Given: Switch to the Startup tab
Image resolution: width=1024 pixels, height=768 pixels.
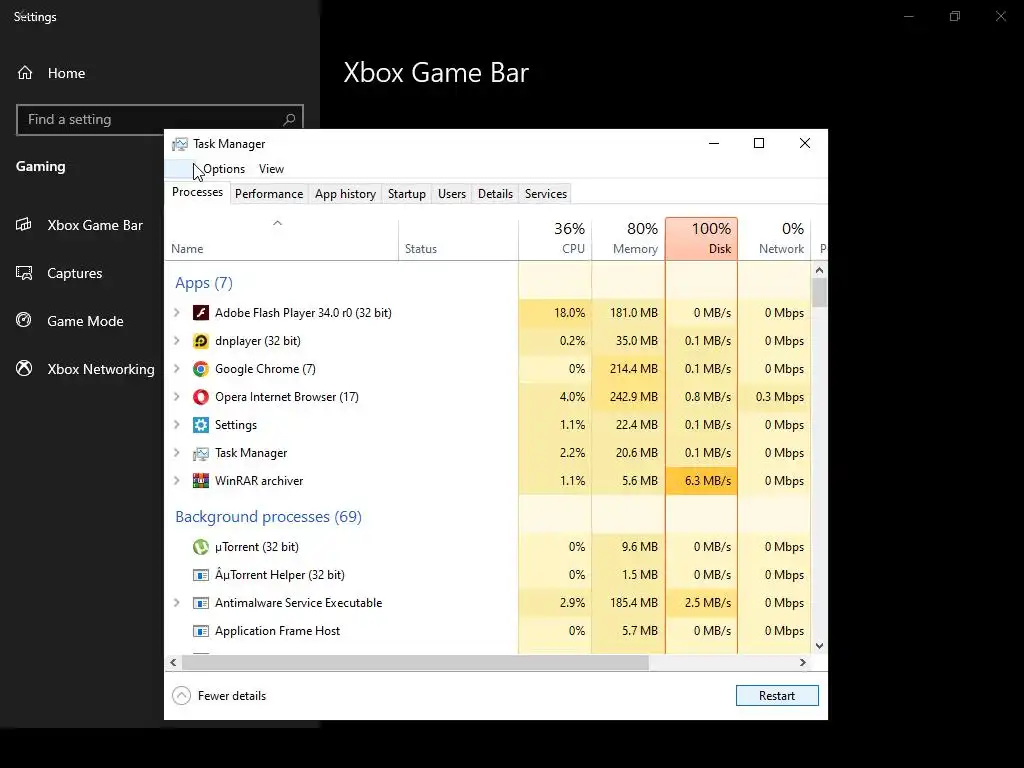Looking at the screenshot, I should point(407,194).
